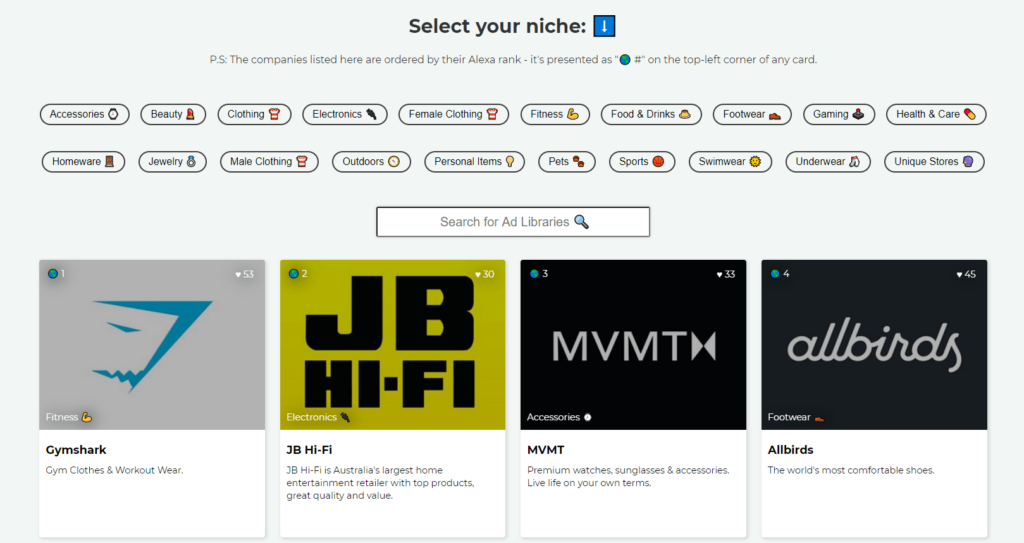Open the Gymshark title link
The height and width of the screenshot is (543, 1024).
pyautogui.click(x=76, y=450)
